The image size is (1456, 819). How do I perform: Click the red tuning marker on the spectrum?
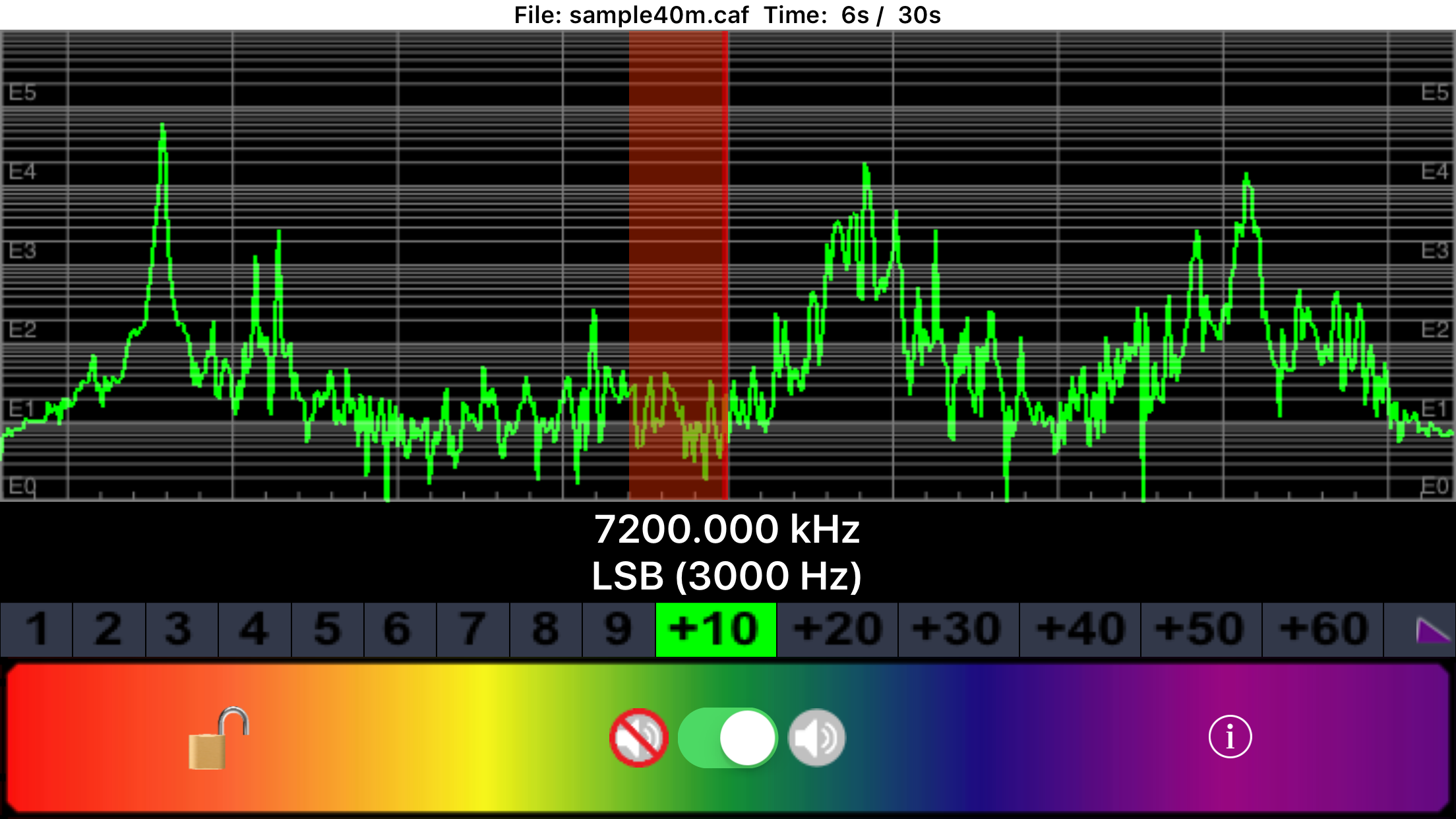pos(725,264)
